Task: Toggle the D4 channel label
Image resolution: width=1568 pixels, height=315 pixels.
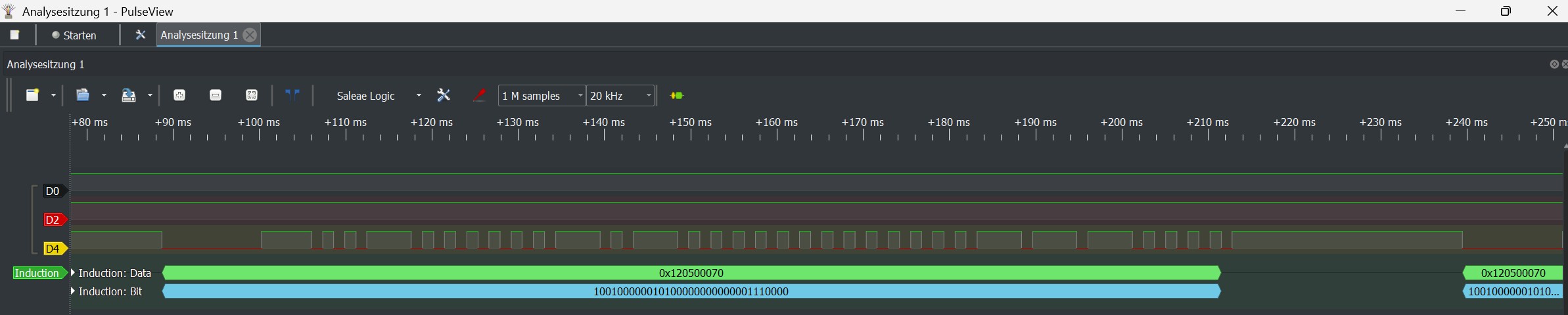Action: 53,249
